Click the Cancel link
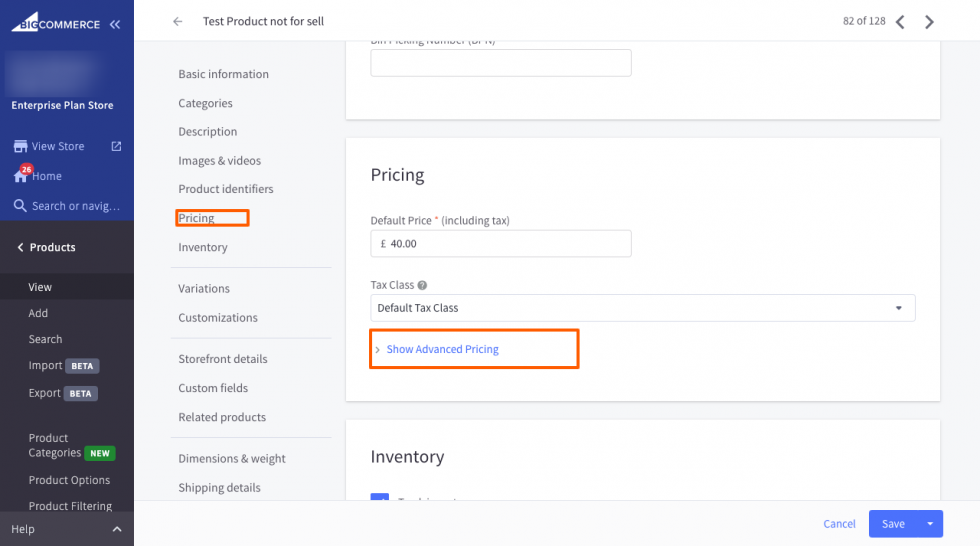Image resolution: width=980 pixels, height=546 pixels. [x=839, y=524]
